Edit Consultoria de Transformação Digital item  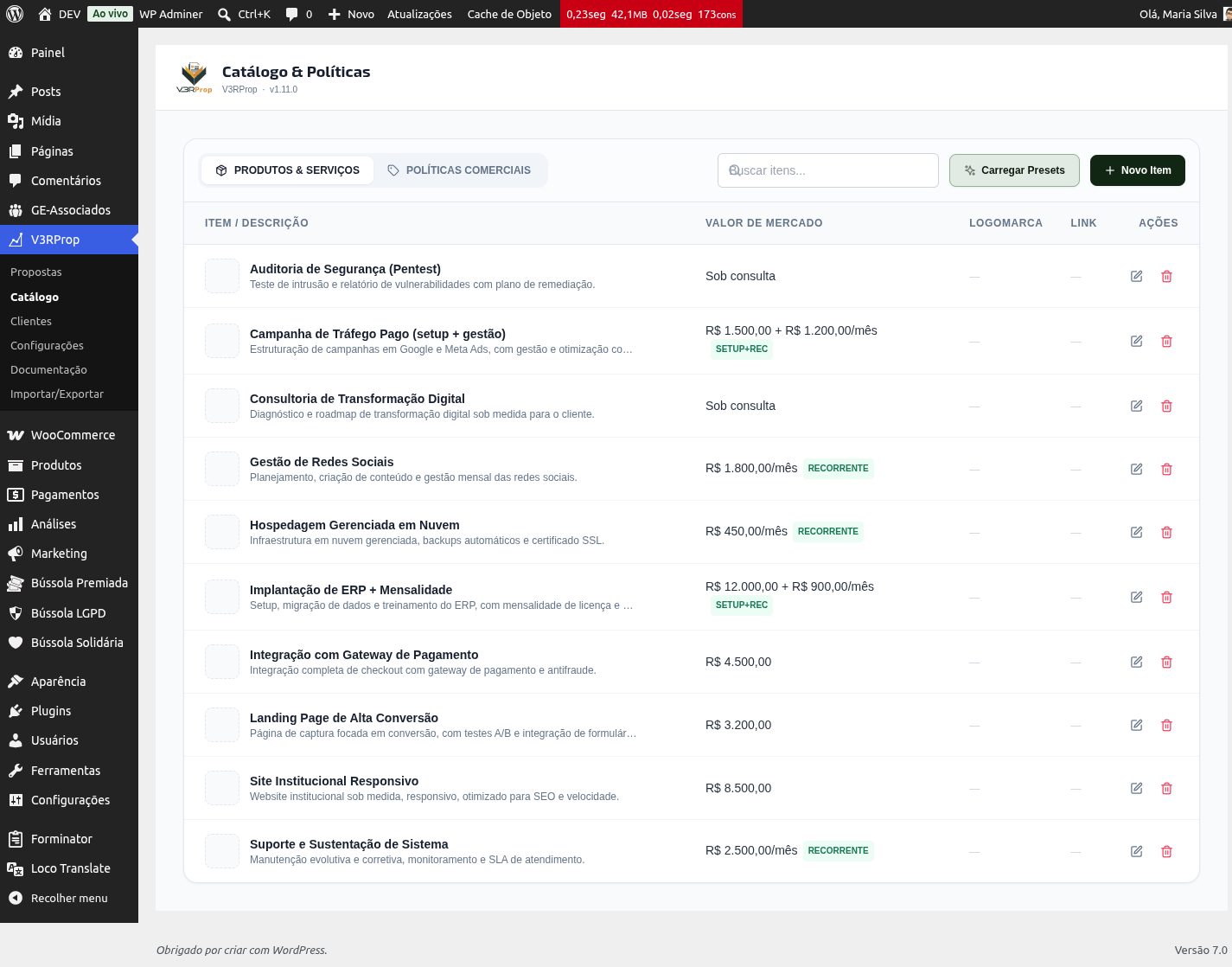coord(1137,406)
